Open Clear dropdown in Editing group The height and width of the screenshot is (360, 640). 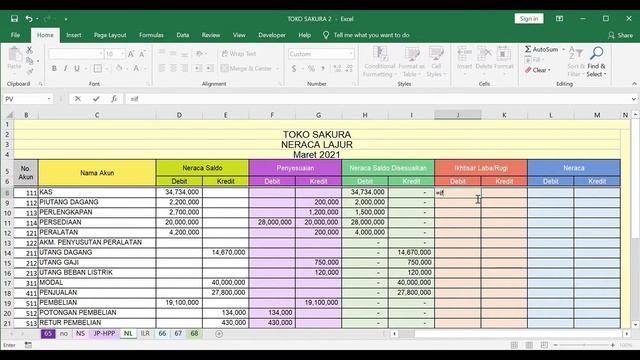coord(538,70)
